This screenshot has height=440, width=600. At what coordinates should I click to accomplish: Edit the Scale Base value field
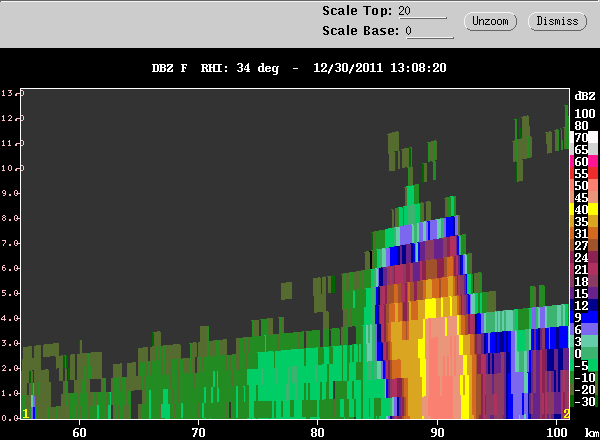[x=429, y=31]
